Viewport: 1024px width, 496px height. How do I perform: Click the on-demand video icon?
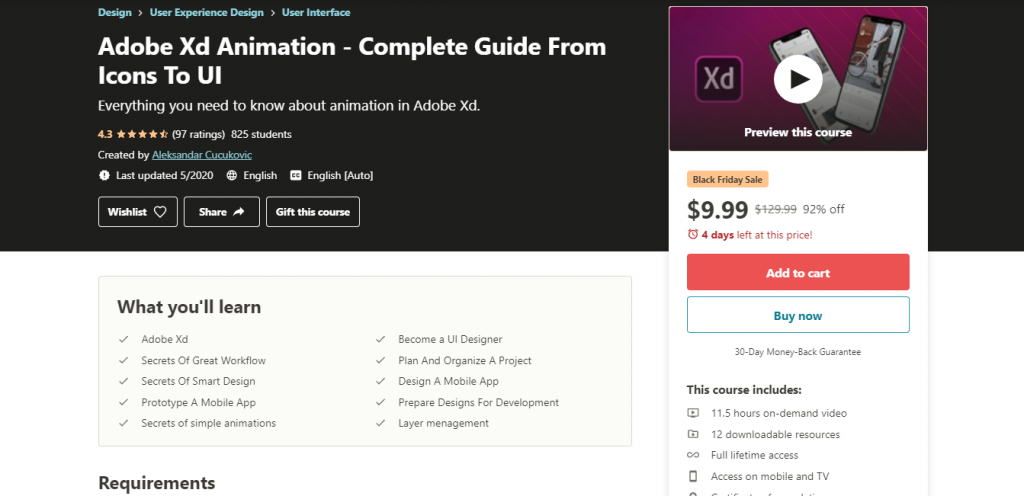(693, 413)
